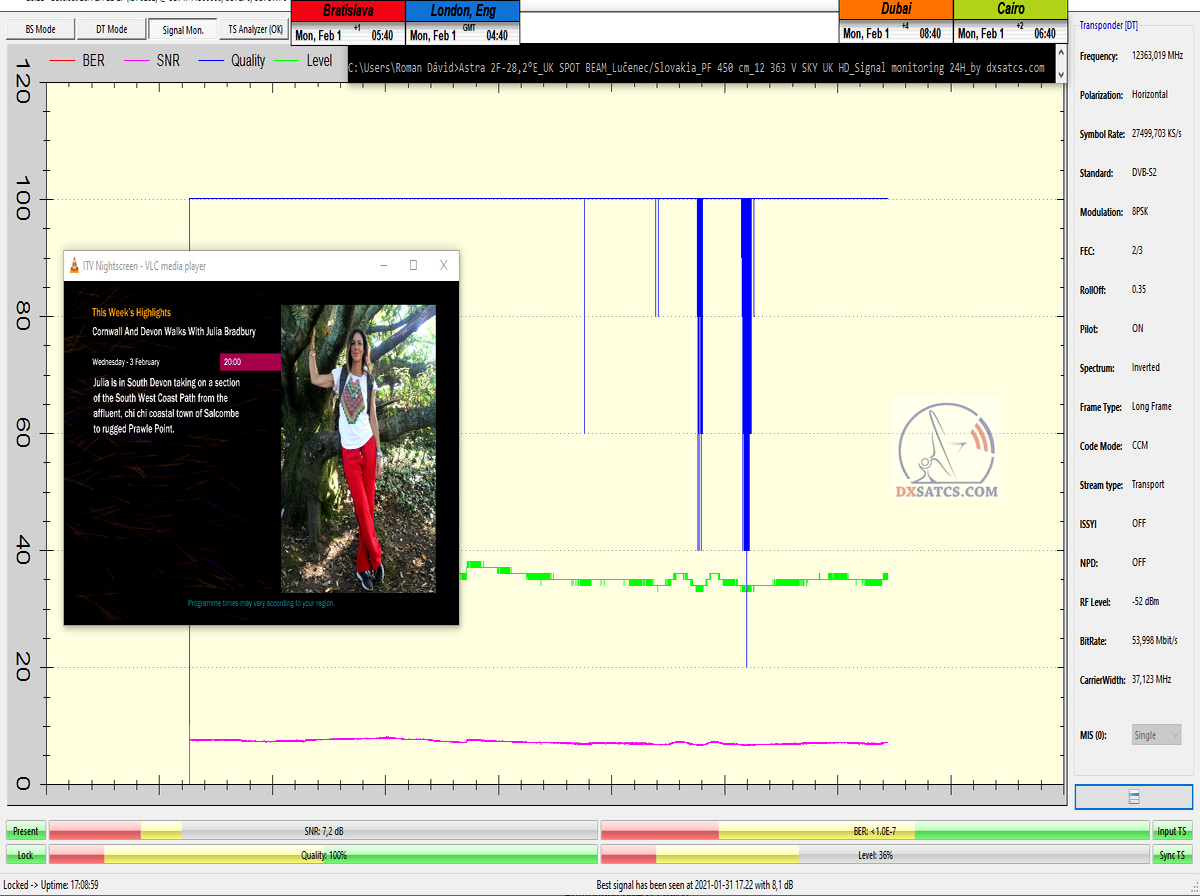Click the VLC cone icon in title bar
The height and width of the screenshot is (896, 1200).
[x=73, y=266]
